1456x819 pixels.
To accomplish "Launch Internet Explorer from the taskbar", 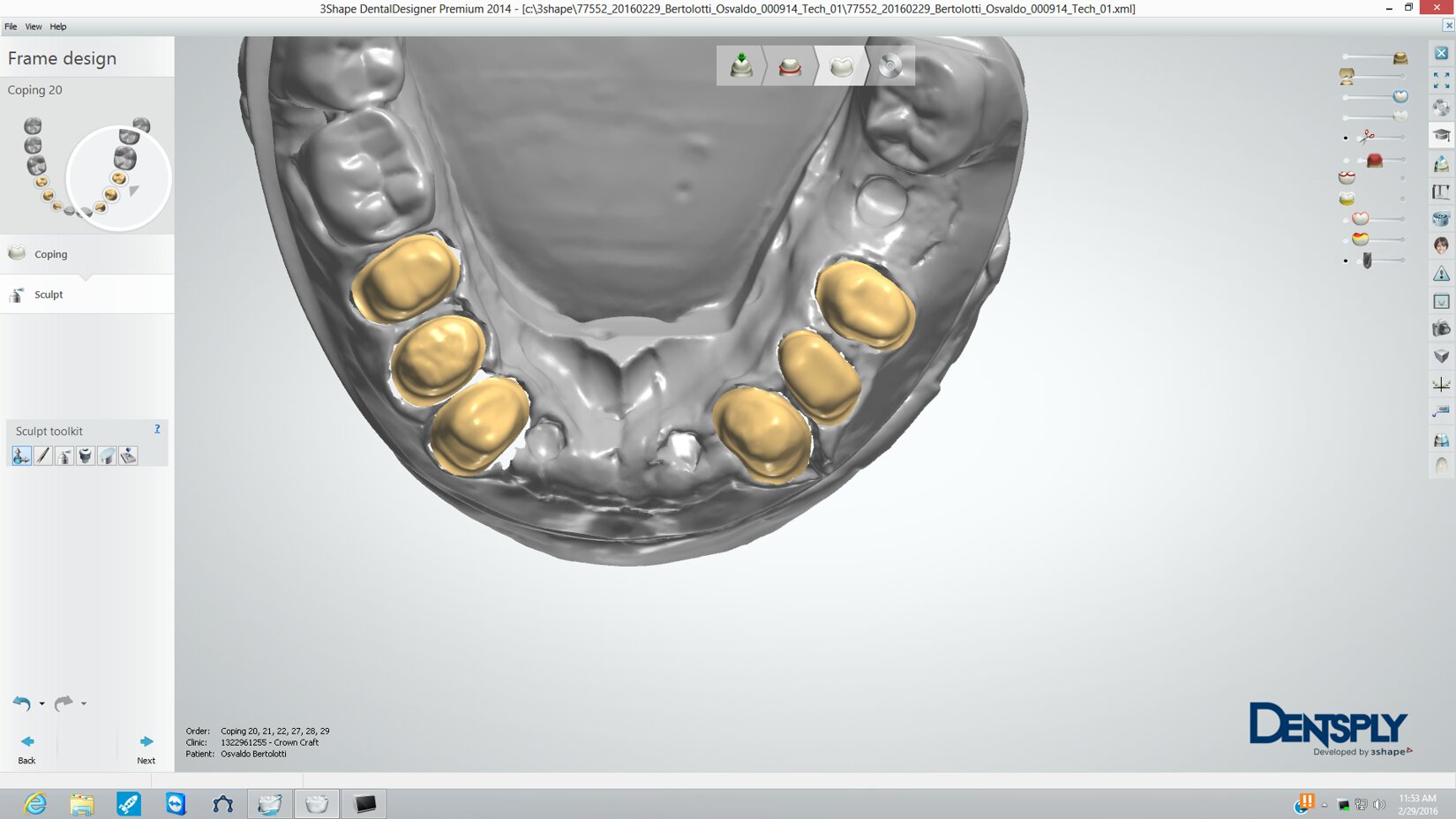I will click(35, 804).
